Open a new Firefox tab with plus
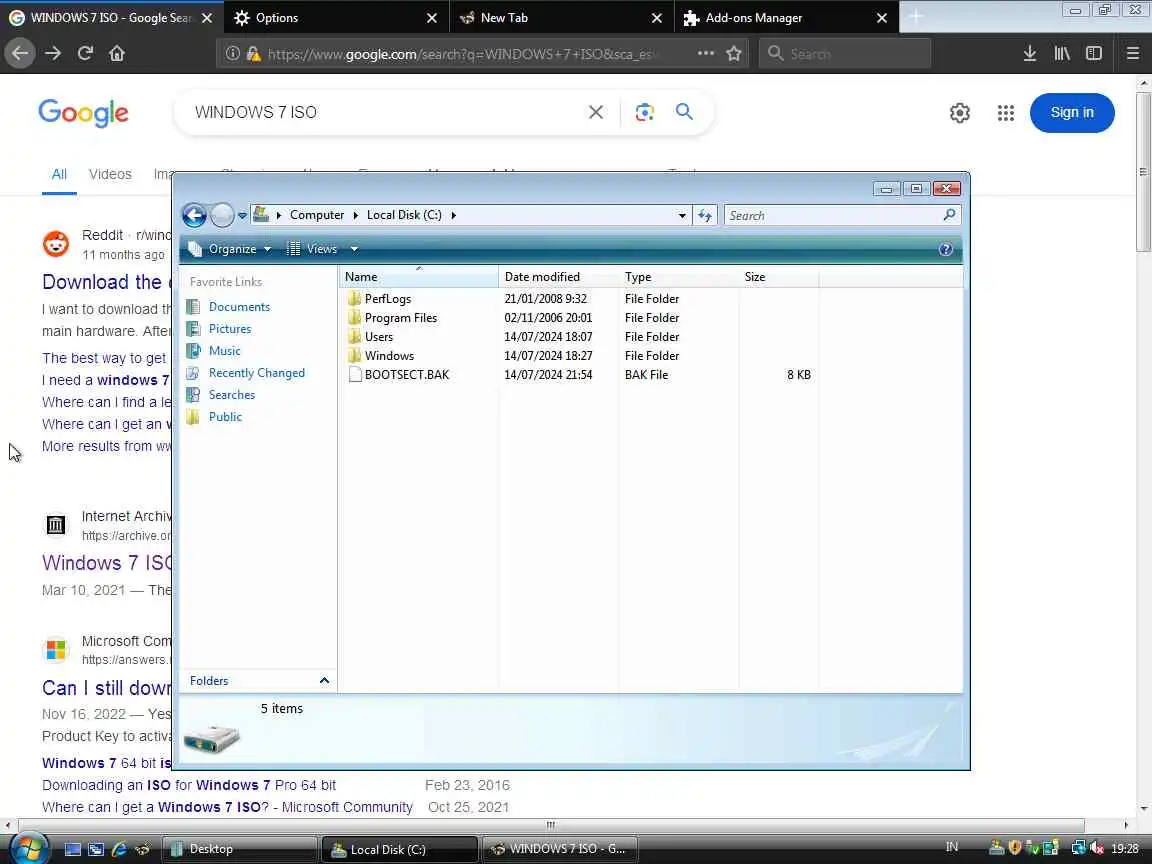The height and width of the screenshot is (864, 1152). coord(915,17)
